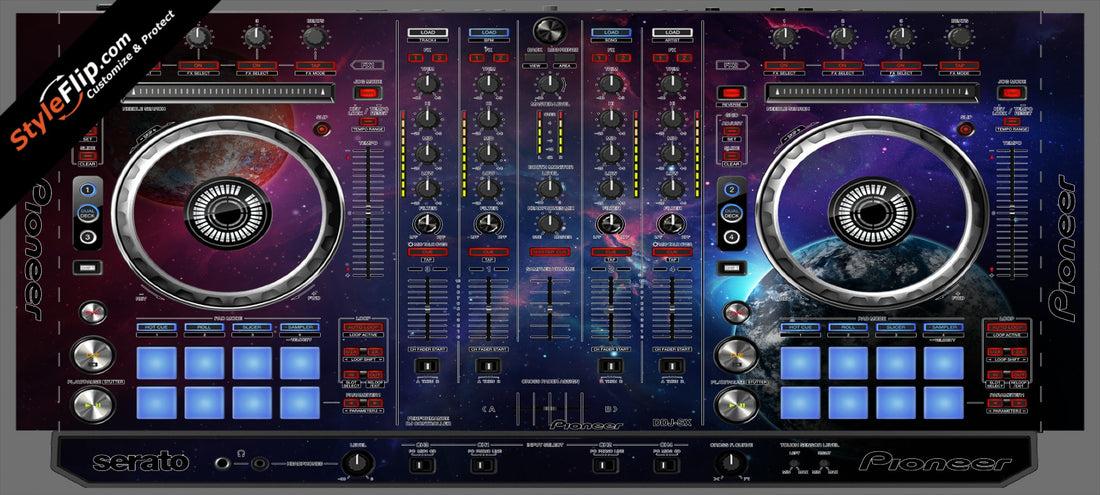Viewport: 1100px width, 495px height.
Task: Click the left jog wheel center display
Action: click(228, 212)
